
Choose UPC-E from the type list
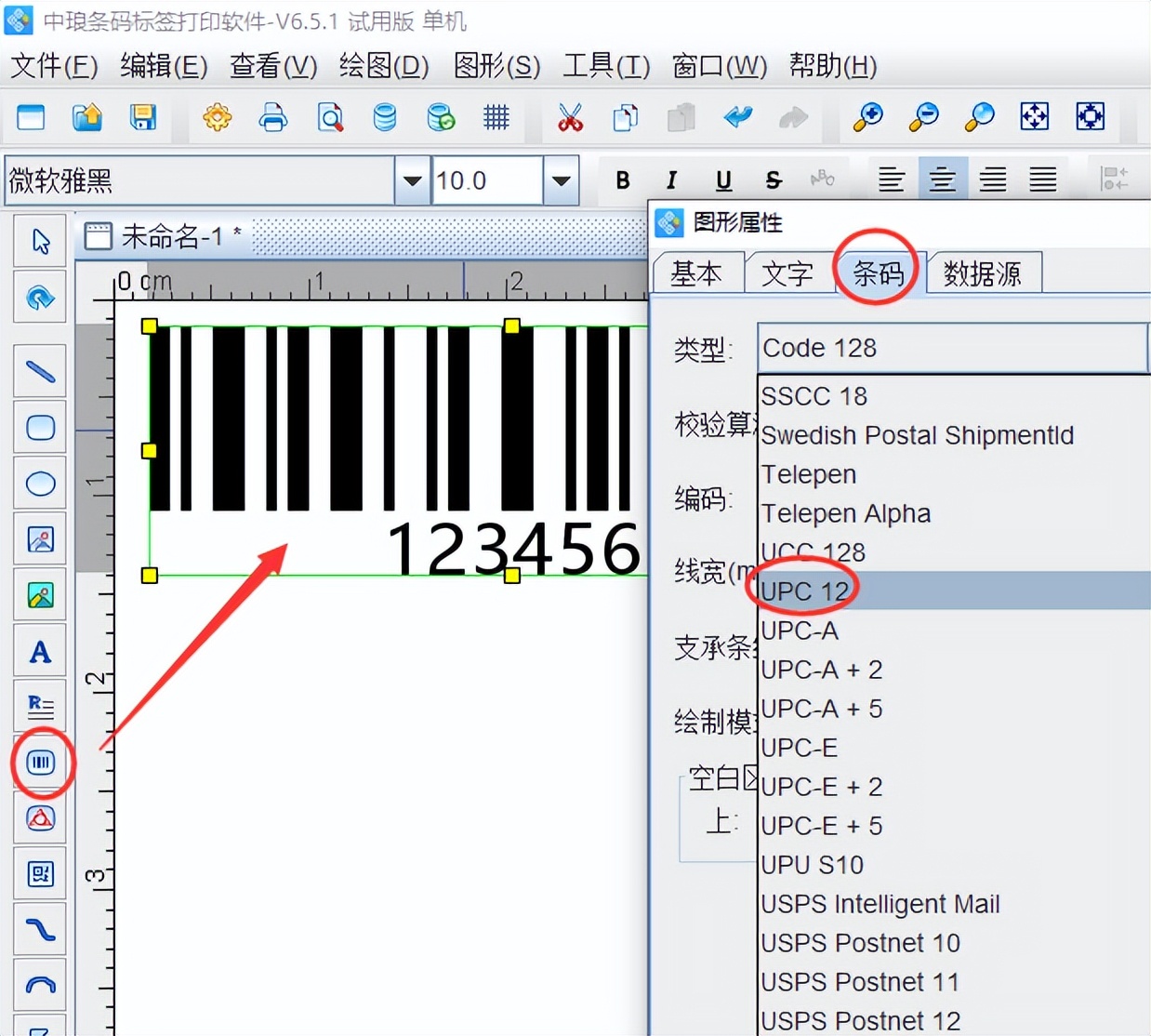pyautogui.click(x=955, y=748)
